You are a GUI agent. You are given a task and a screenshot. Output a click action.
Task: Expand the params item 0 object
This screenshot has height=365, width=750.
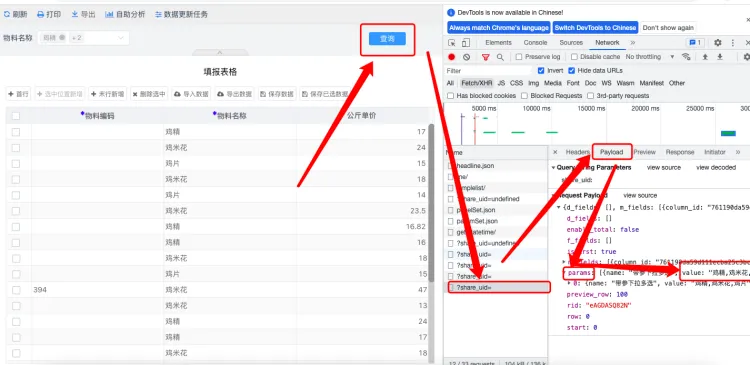point(569,283)
